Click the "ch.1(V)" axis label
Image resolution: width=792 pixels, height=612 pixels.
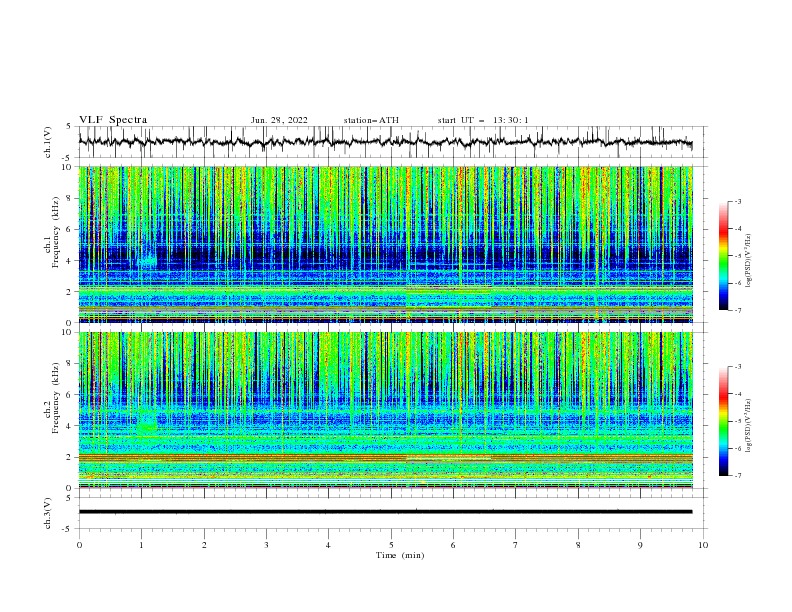[x=48, y=142]
